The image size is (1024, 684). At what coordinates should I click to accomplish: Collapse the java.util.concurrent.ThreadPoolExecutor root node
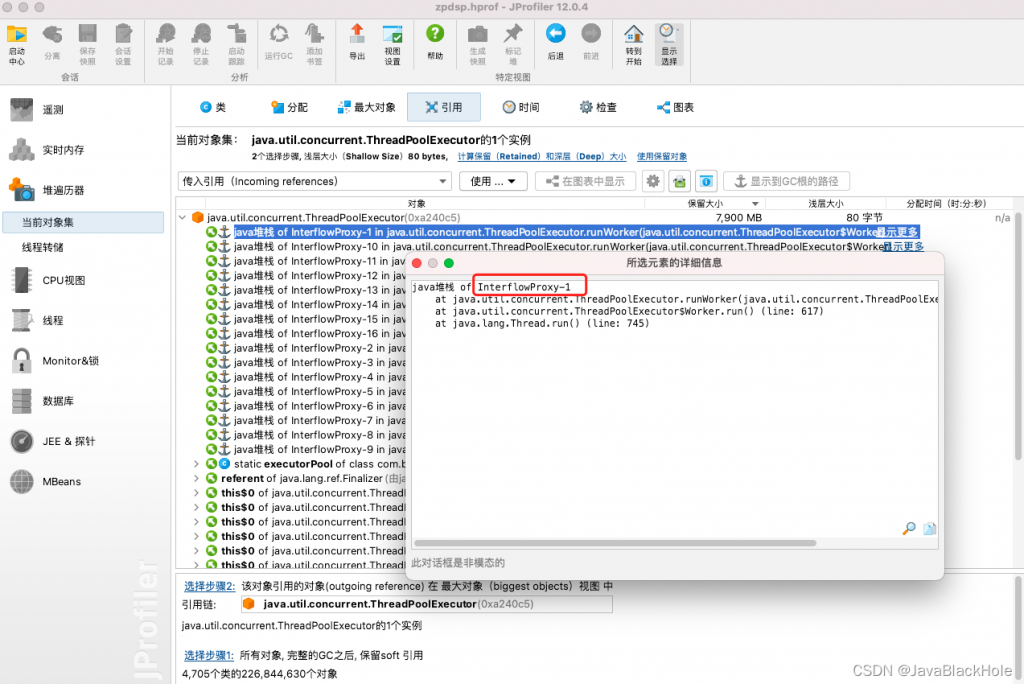pos(183,217)
